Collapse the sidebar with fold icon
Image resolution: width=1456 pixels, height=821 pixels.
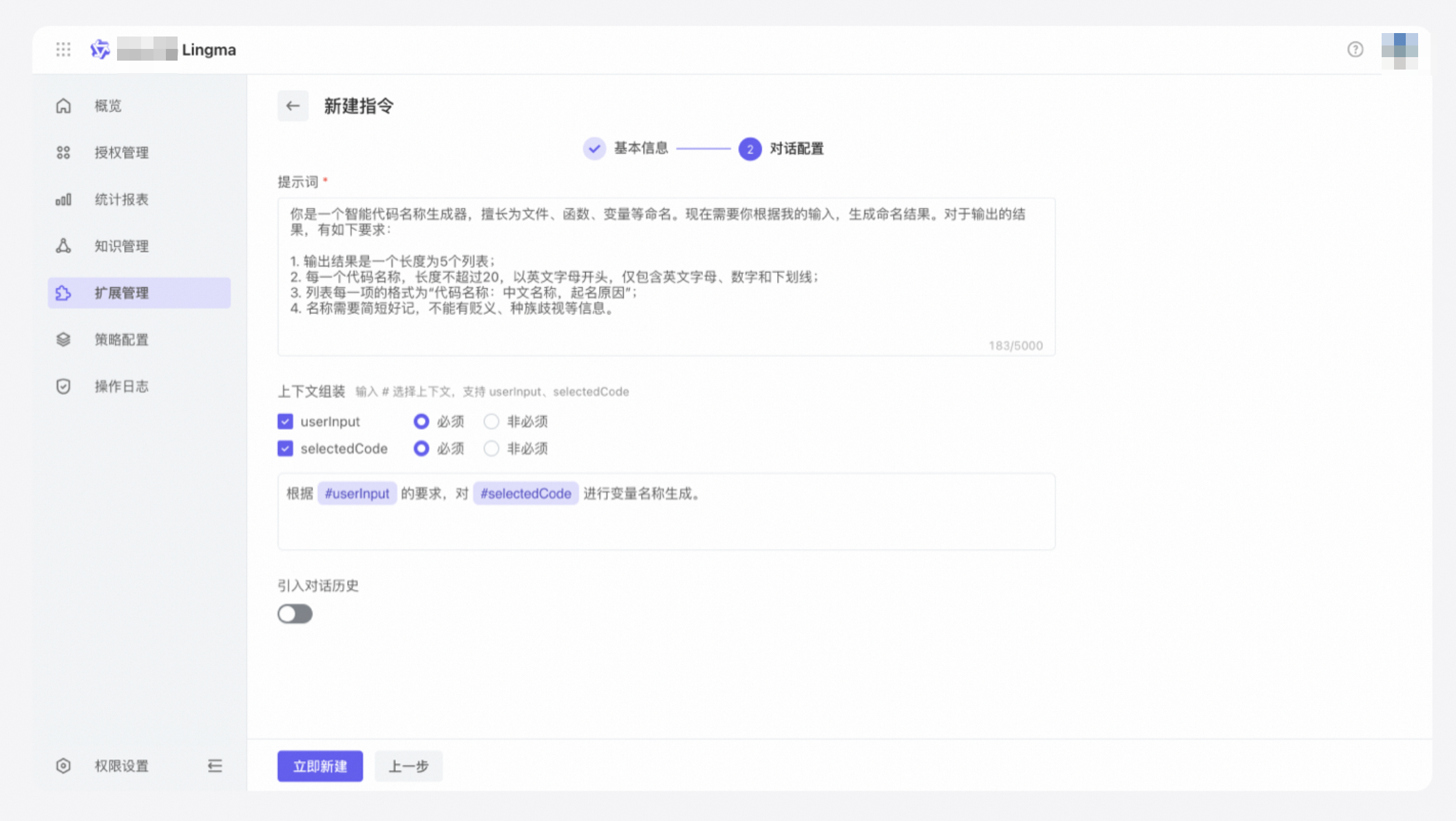(215, 766)
